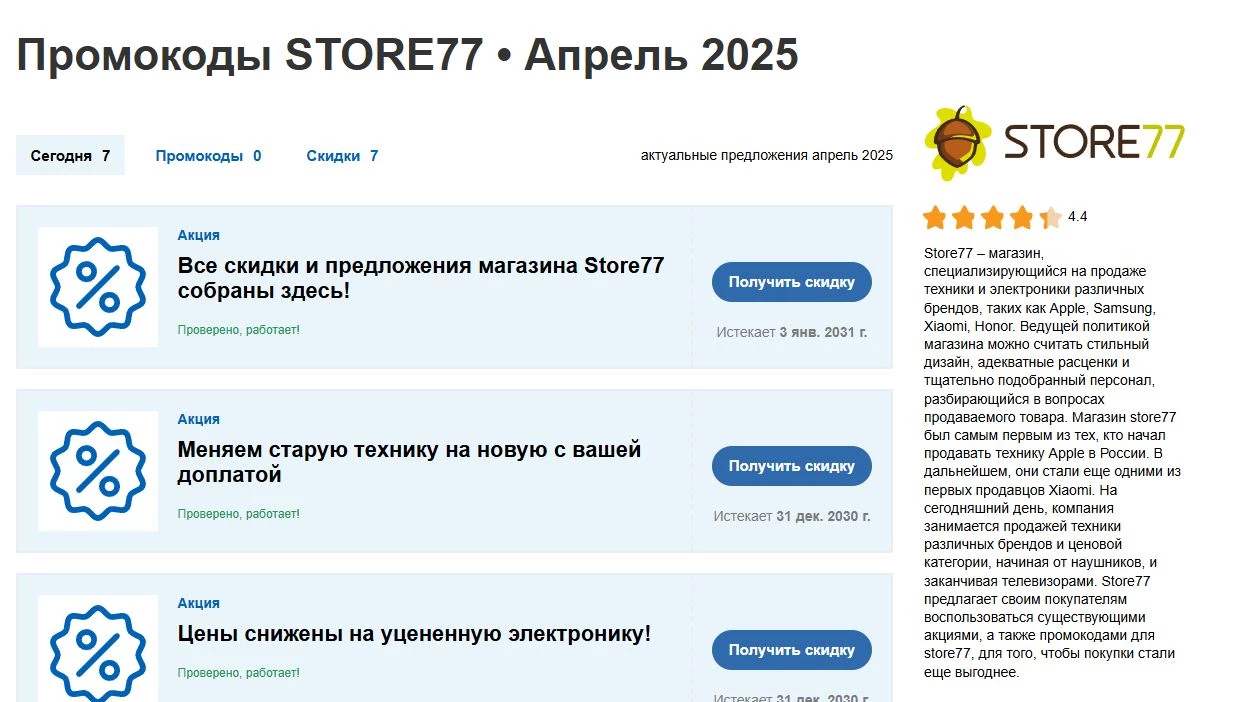
Task: Switch to the Промокоды tab
Action: click(x=207, y=155)
